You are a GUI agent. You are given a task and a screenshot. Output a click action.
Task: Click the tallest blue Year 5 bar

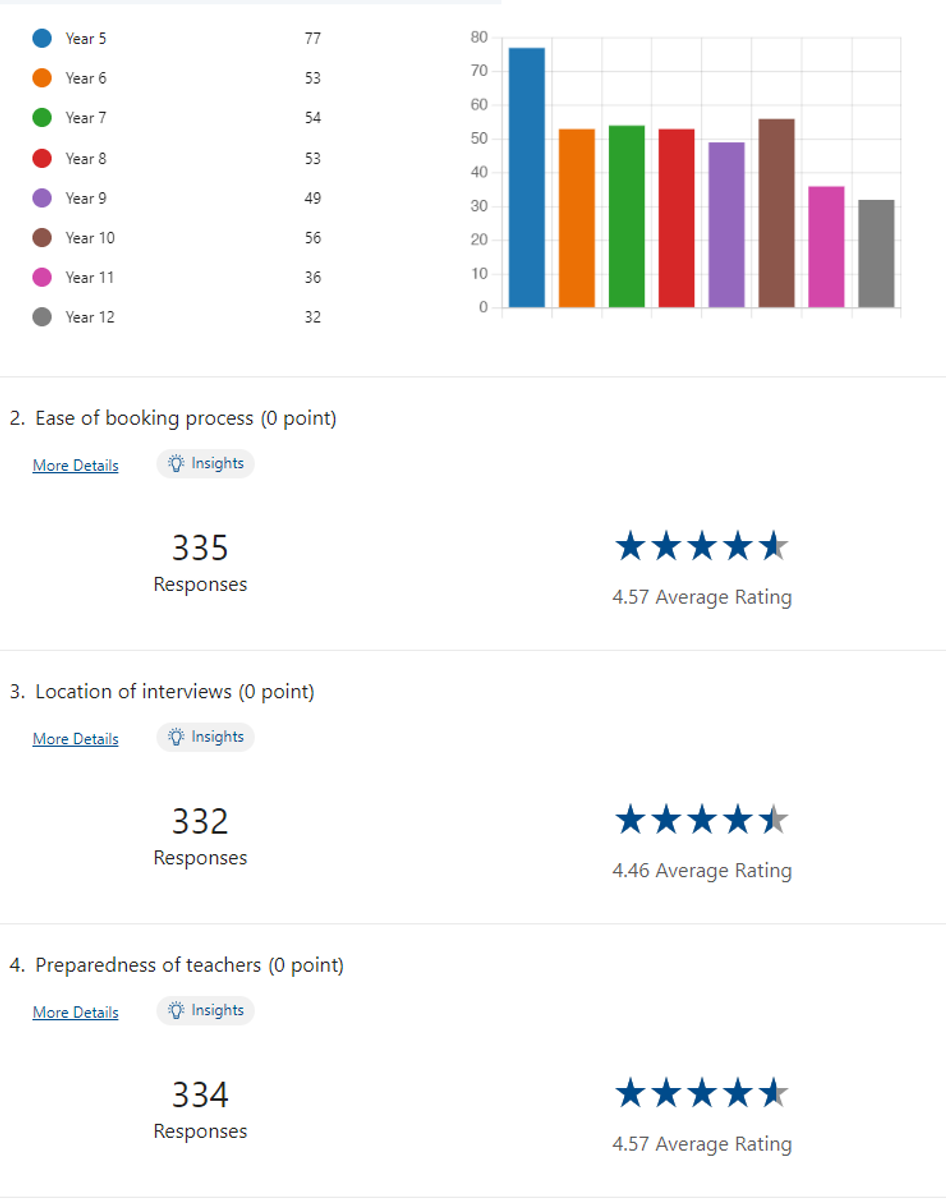point(527,177)
